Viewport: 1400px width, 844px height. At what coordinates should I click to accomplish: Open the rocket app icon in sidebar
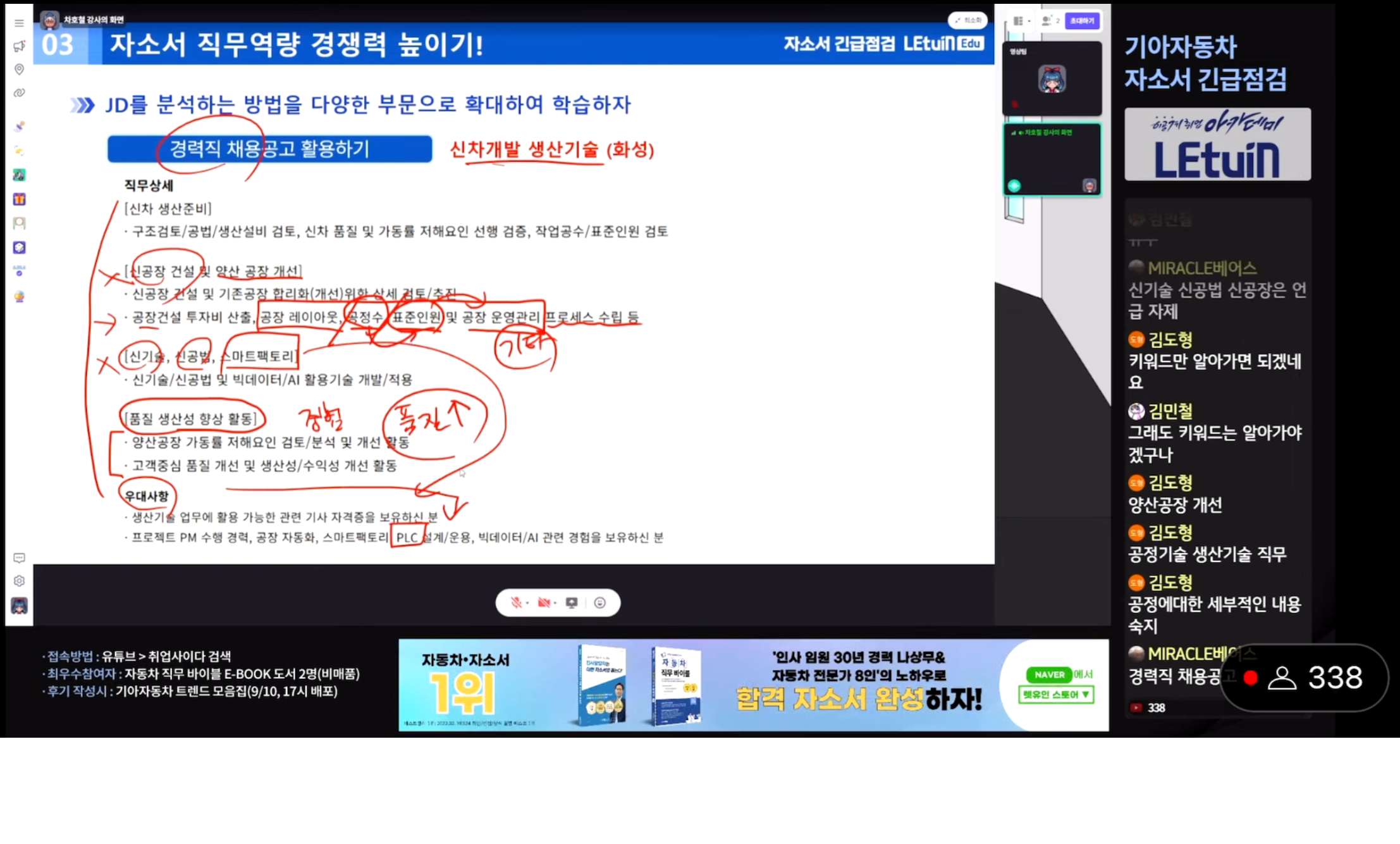(19, 127)
